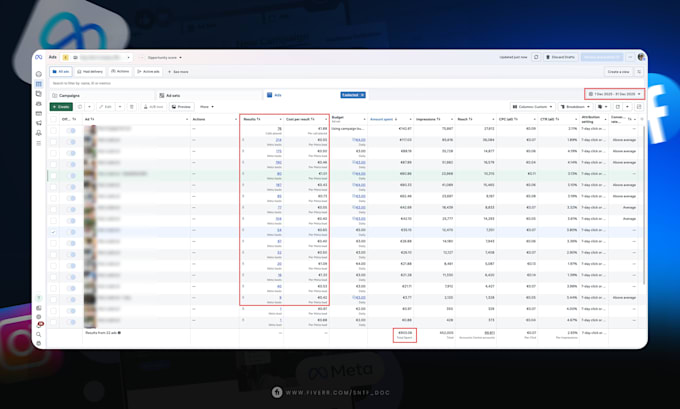680x409 pixels.
Task: Open the Help icon in the sidebar
Action: [x=39, y=298]
